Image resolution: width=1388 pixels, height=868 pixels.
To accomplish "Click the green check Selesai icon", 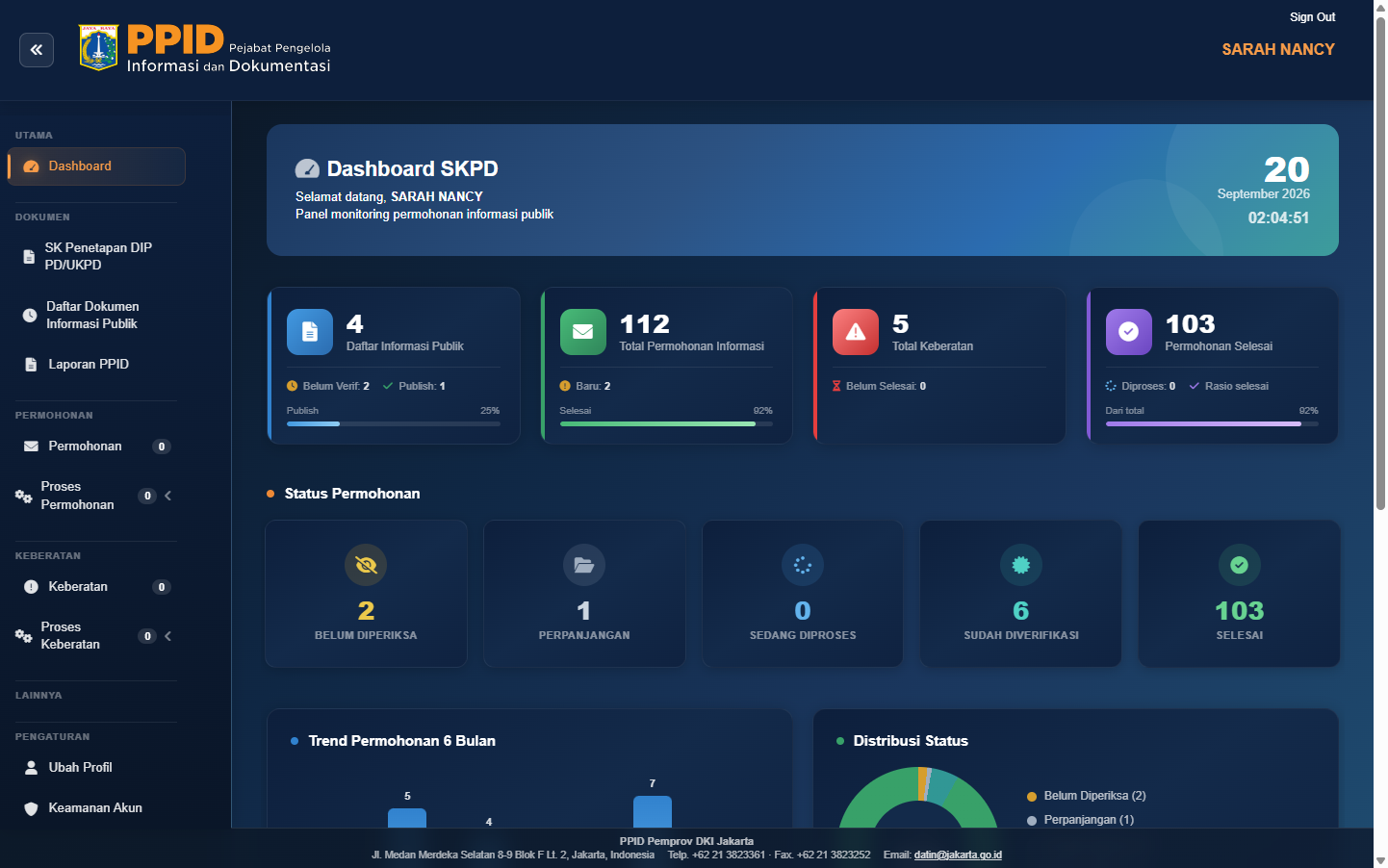I will [x=1240, y=565].
